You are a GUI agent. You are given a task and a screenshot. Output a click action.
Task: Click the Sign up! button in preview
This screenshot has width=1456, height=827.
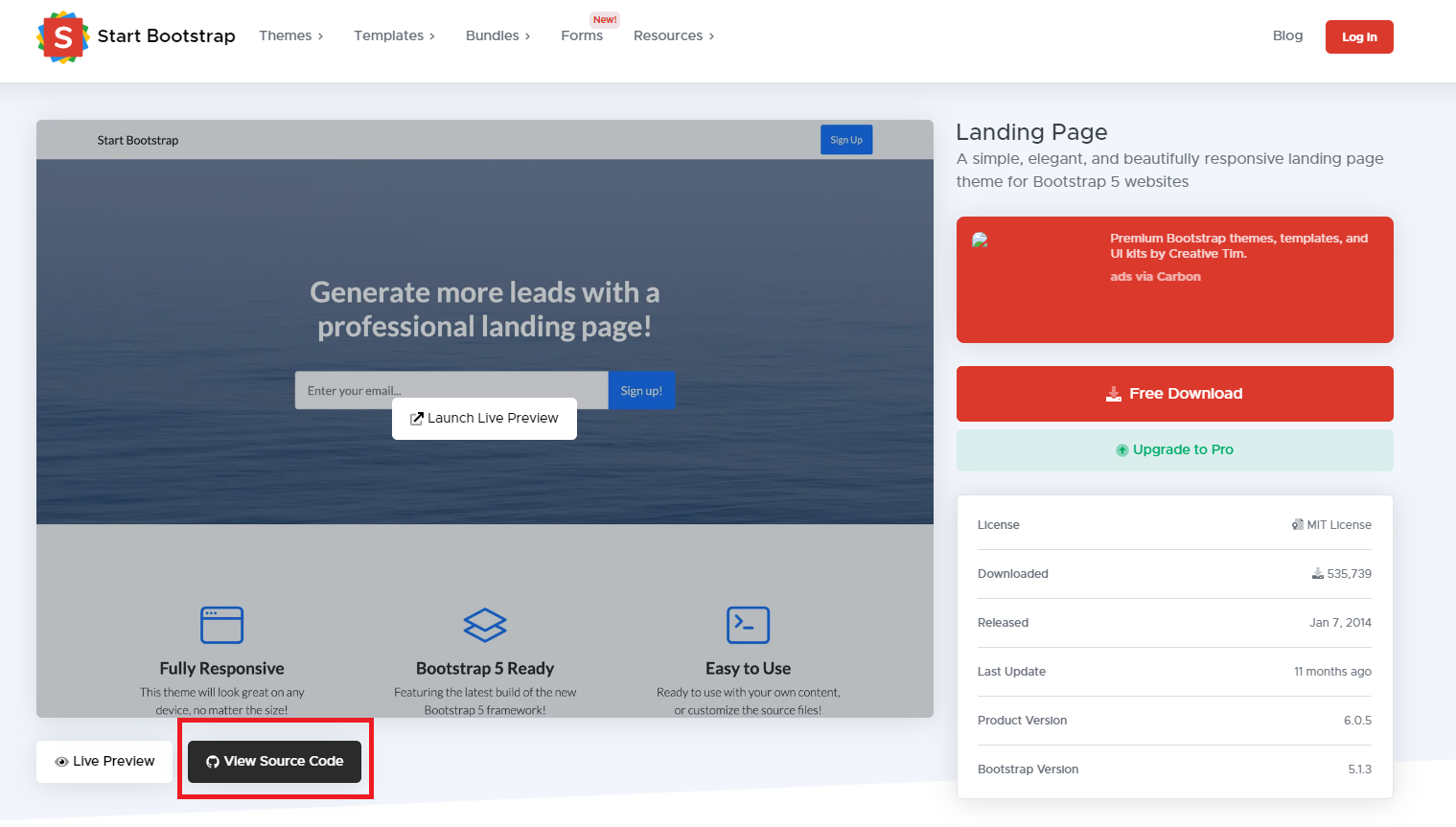coord(641,391)
